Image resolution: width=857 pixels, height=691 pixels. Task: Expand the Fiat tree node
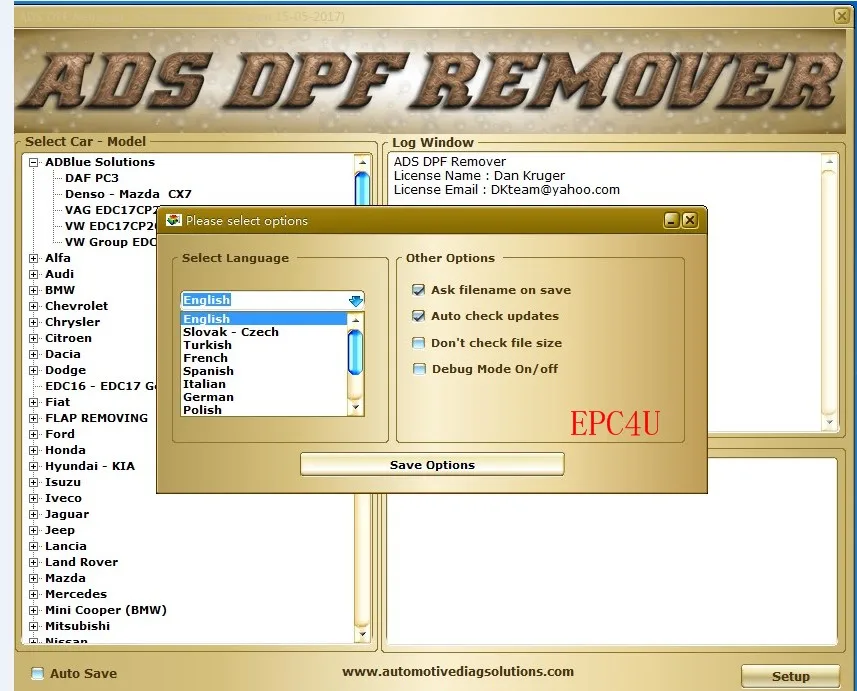(34, 402)
